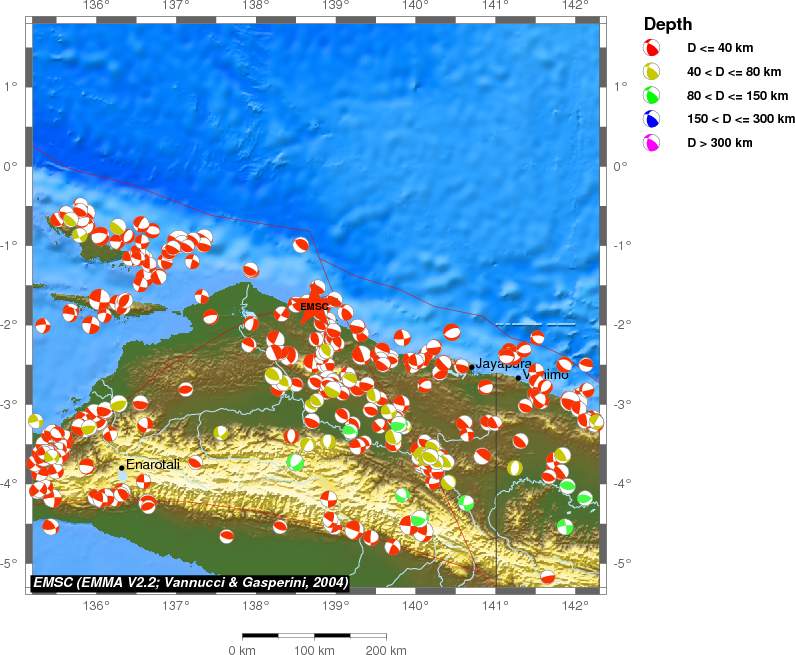Click the Depth legend title
This screenshot has height=655, width=795.
667,24
